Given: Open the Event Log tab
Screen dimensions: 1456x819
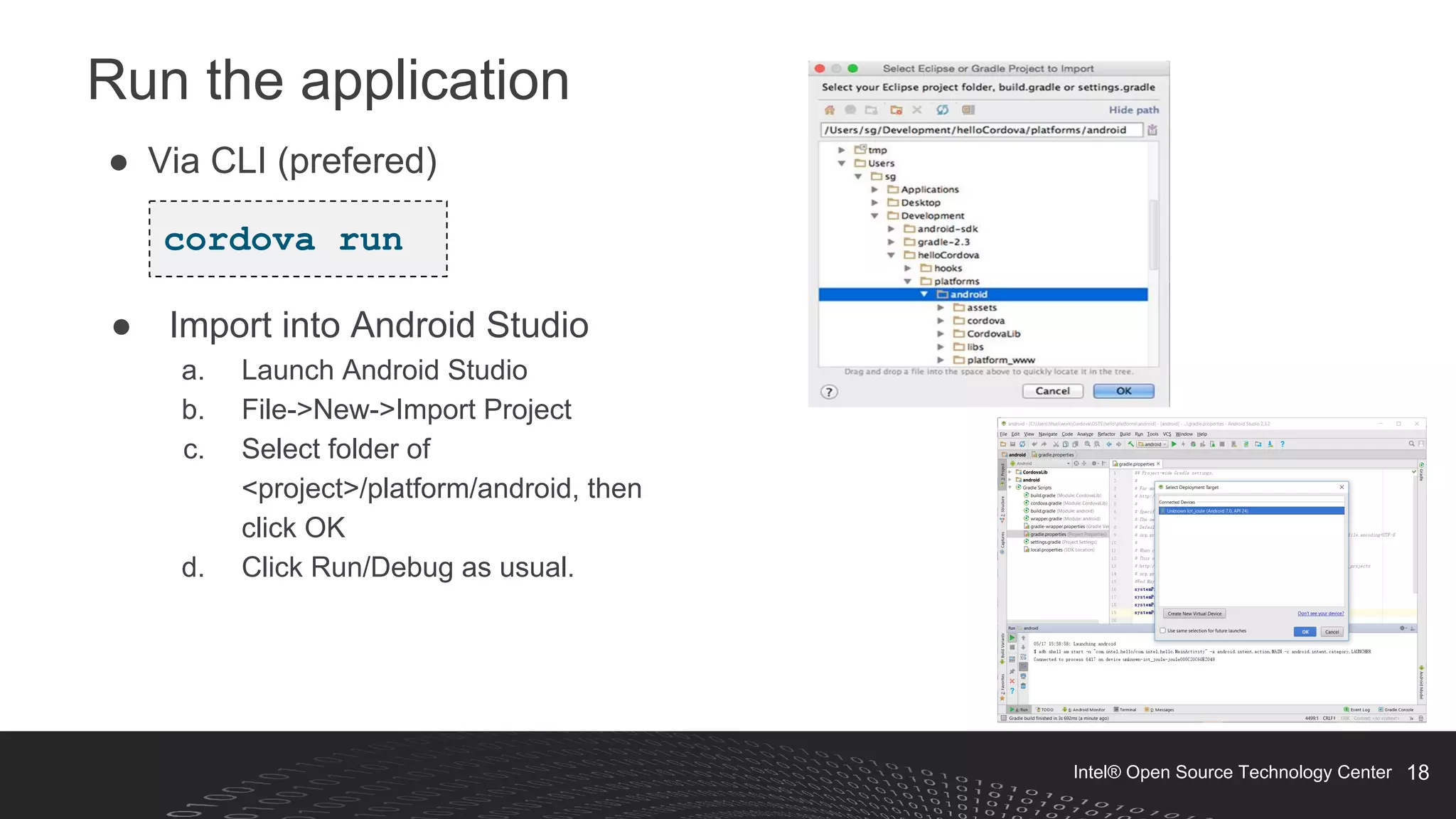Looking at the screenshot, I should [1356, 710].
